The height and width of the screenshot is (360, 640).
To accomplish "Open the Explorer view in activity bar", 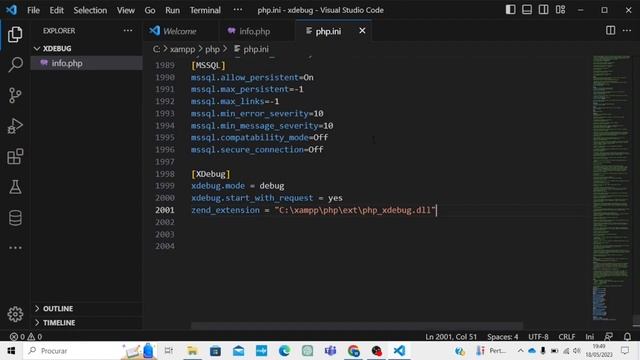I will (15, 35).
